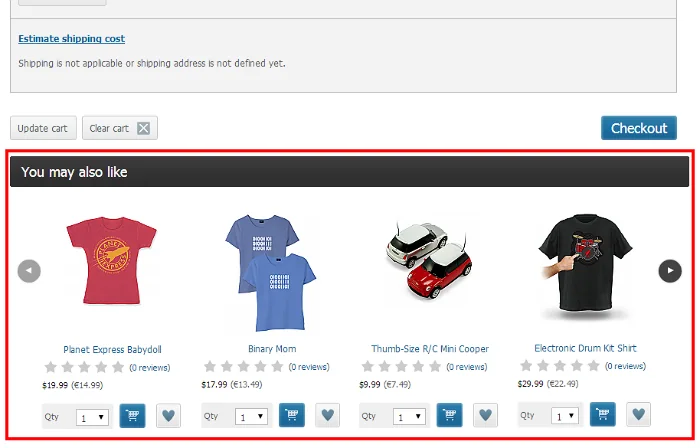The image size is (700, 448).
Task: Wishlist the Binary Mom shirt
Action: tap(328, 415)
